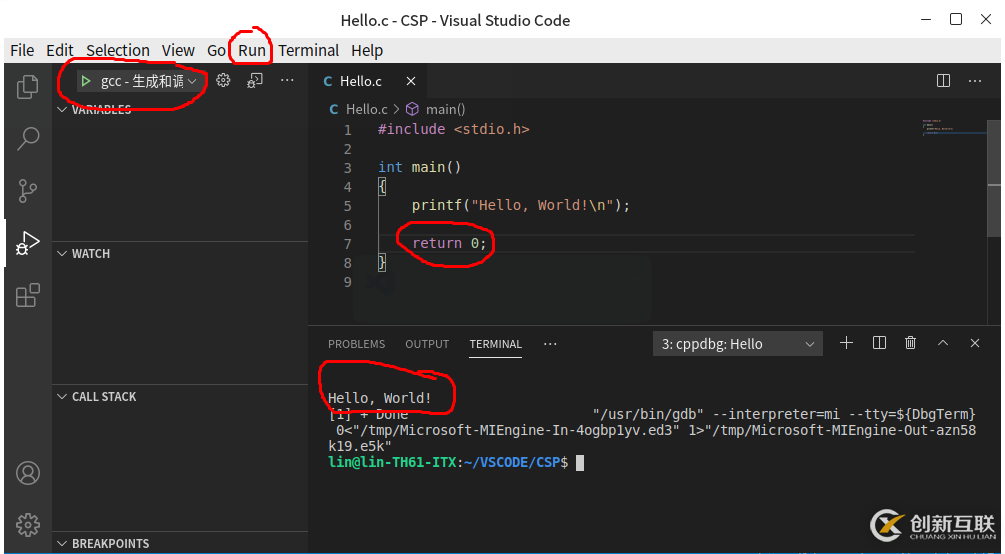Open the Edit menu
This screenshot has height=554, width=1005.
click(60, 50)
